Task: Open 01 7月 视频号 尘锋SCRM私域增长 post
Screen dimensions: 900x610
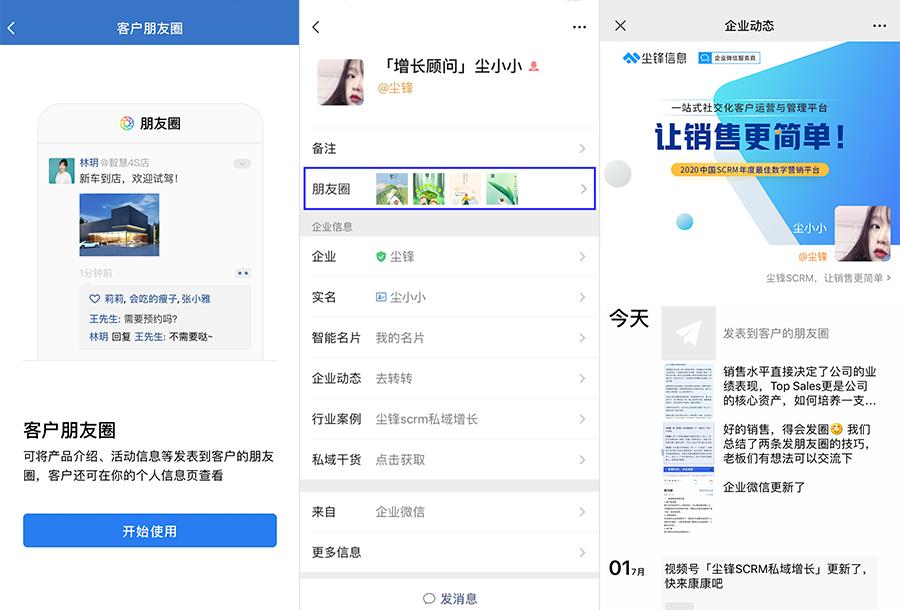Action: 768,576
